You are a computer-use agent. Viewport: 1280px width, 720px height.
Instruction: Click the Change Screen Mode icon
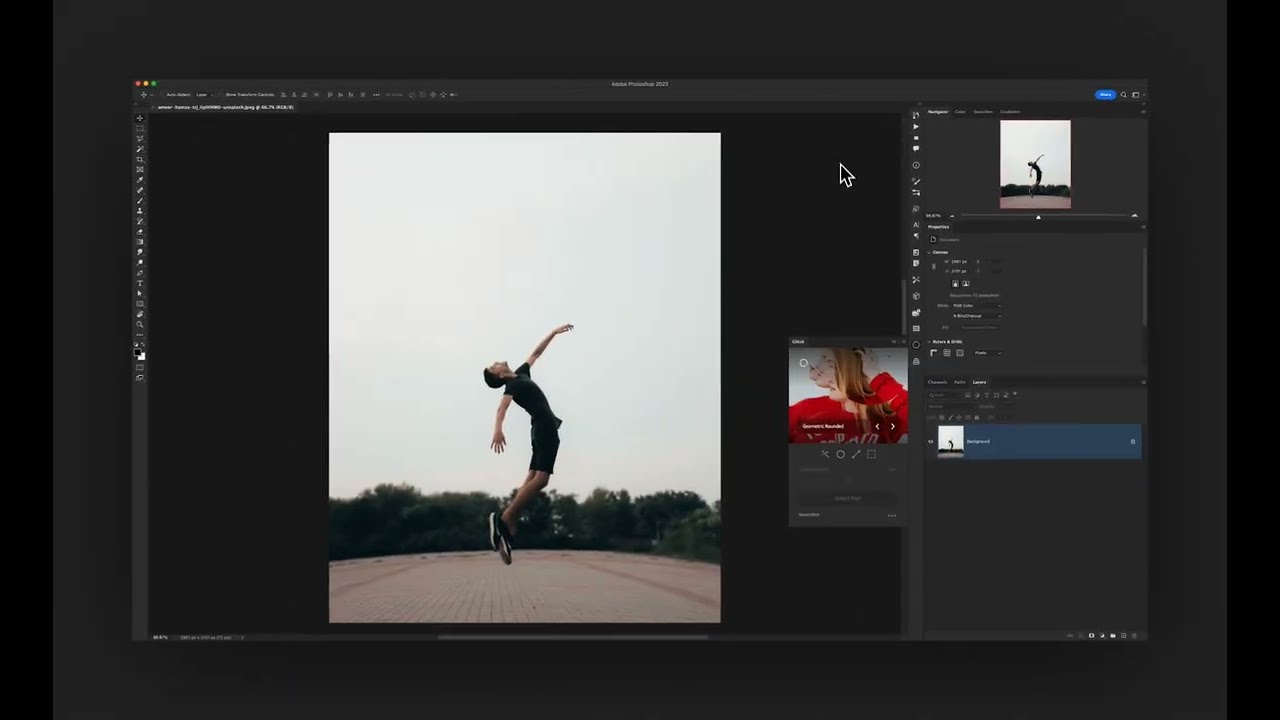tap(139, 378)
